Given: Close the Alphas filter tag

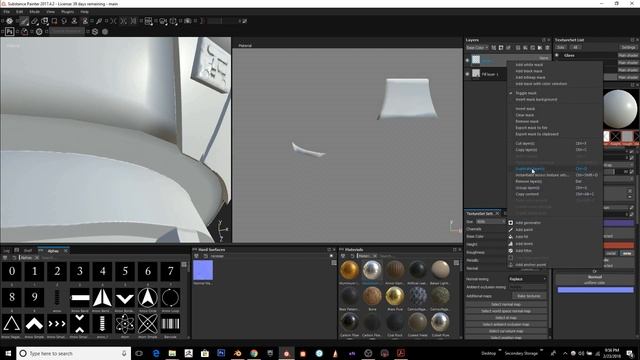Looking at the screenshot, I should (37, 258).
